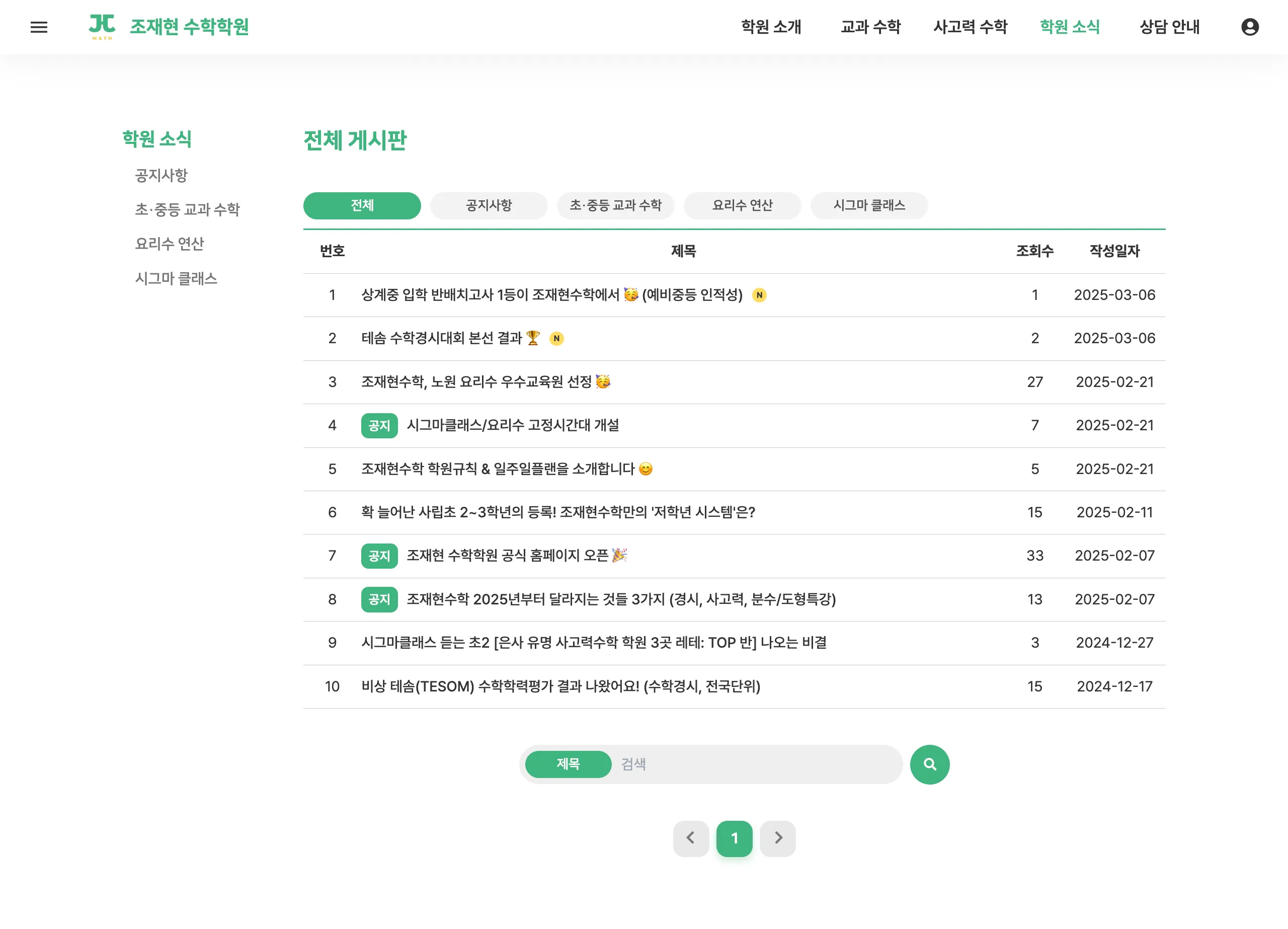Open 공지사항 in the left sidebar

click(x=160, y=175)
